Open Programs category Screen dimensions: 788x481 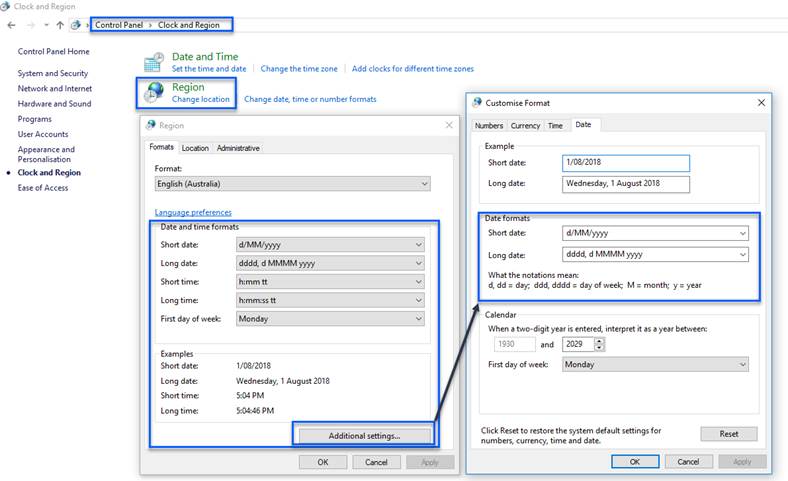coord(35,119)
